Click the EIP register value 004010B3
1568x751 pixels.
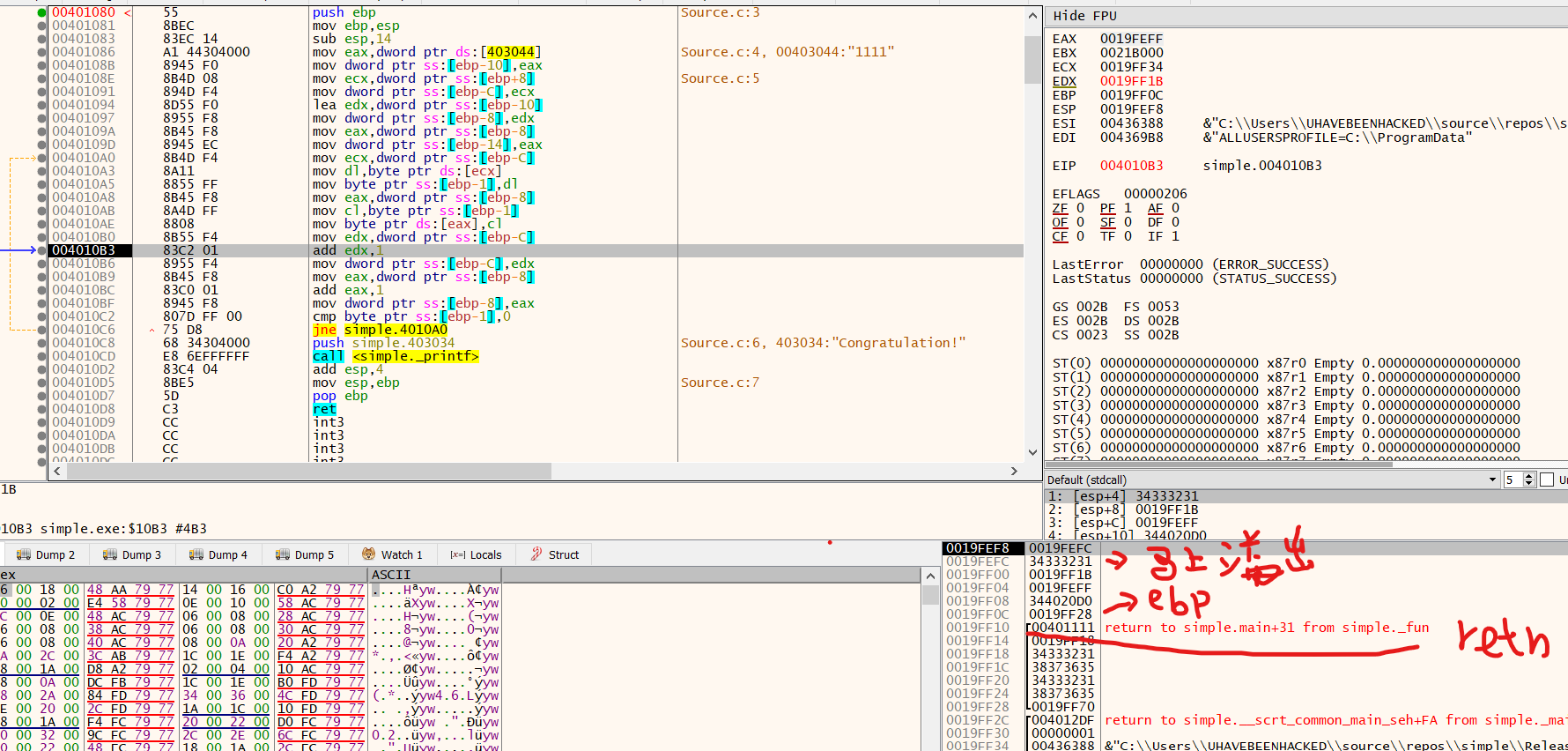pyautogui.click(x=1131, y=166)
